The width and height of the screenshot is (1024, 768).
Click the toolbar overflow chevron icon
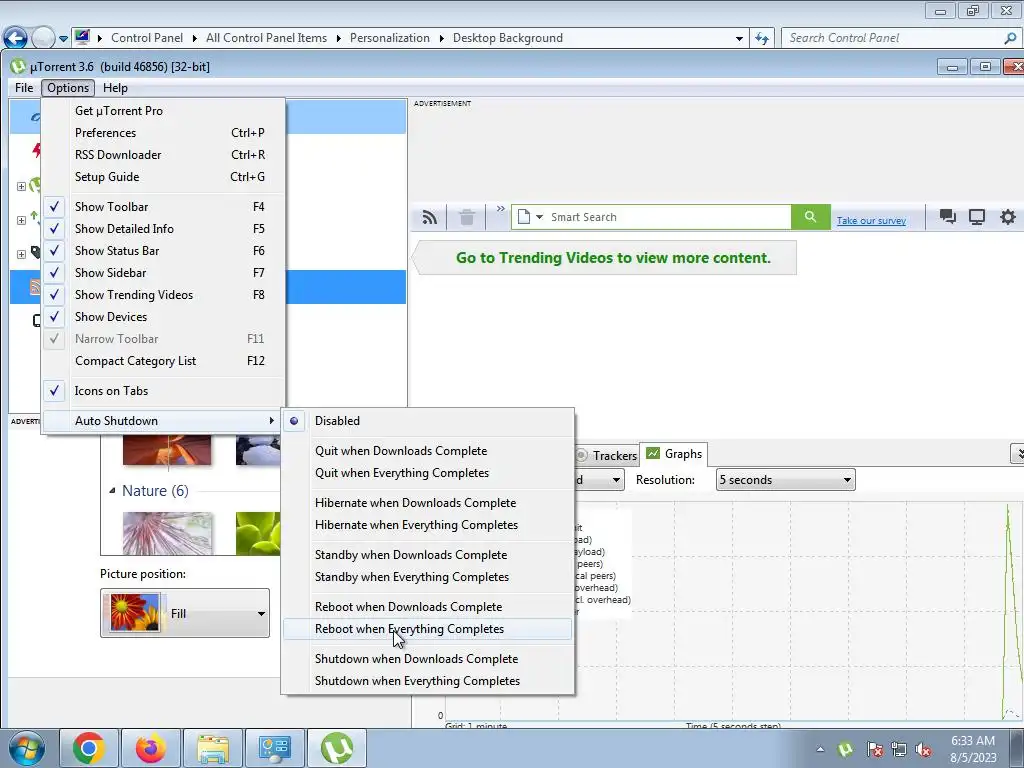(x=500, y=209)
